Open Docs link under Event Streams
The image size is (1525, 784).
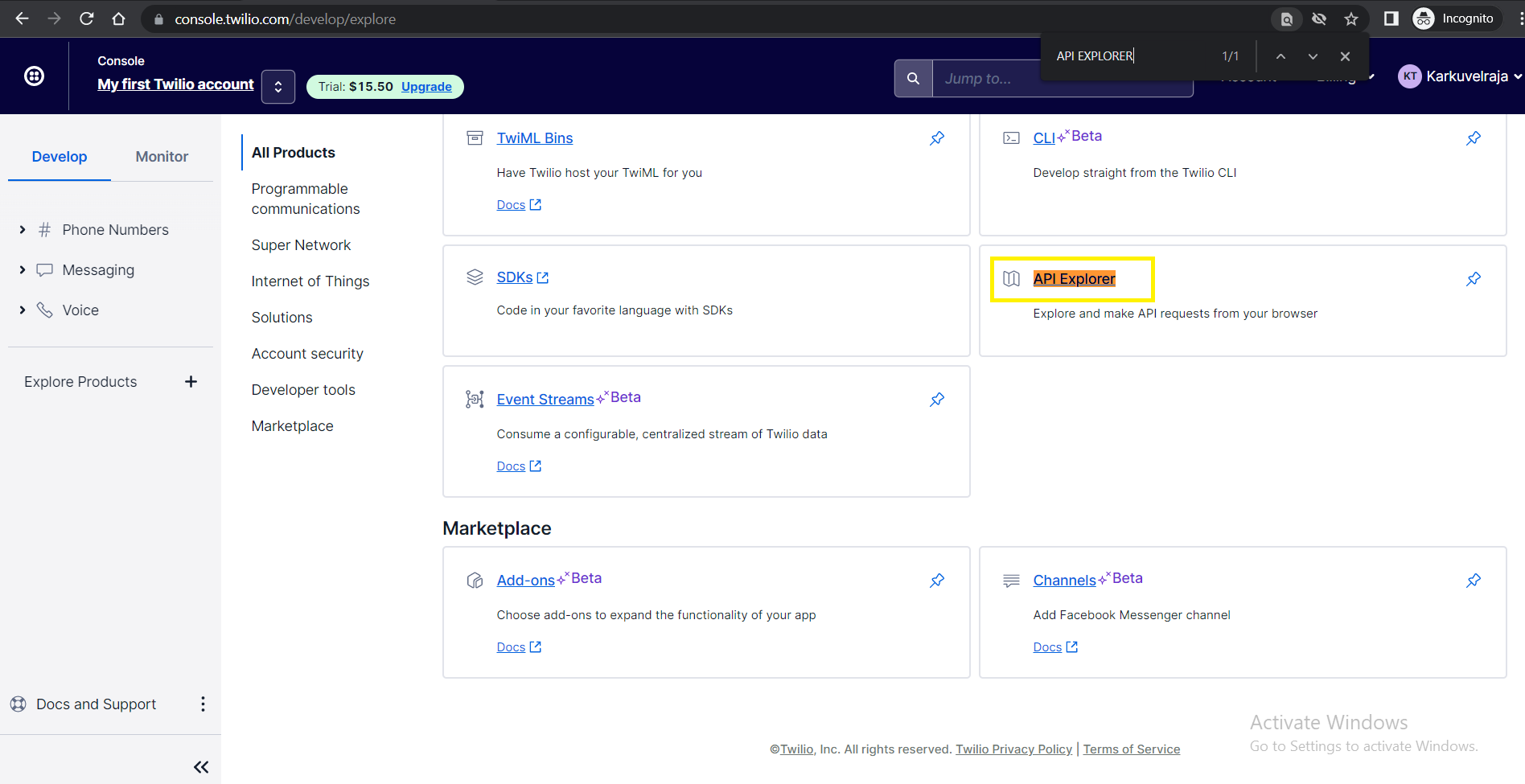tap(519, 466)
